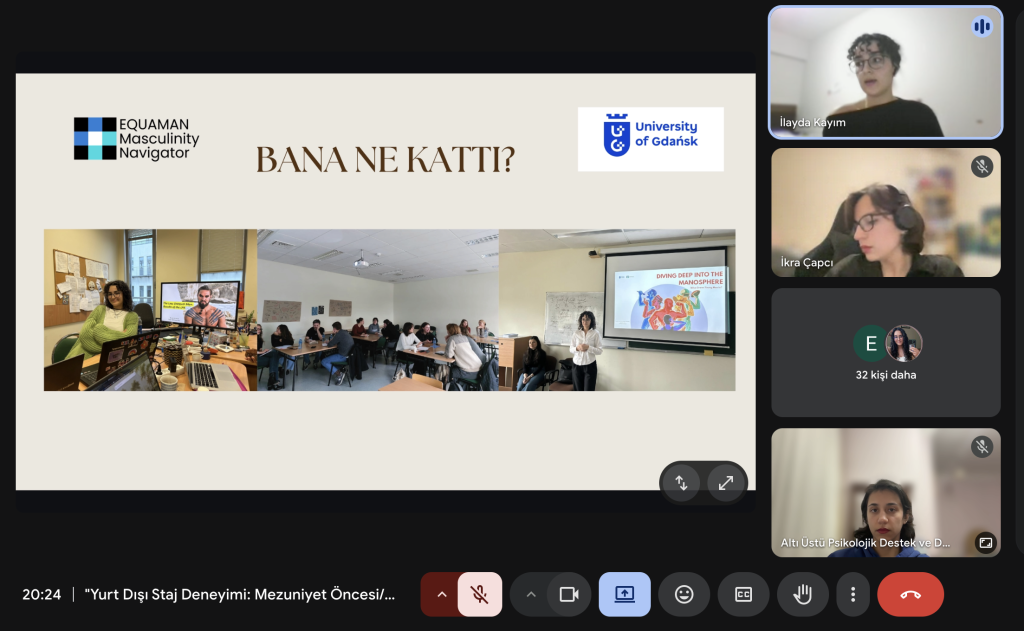Open the '32 kişi daha' participants tile
Viewport: 1024px width, 631px height.
click(885, 353)
